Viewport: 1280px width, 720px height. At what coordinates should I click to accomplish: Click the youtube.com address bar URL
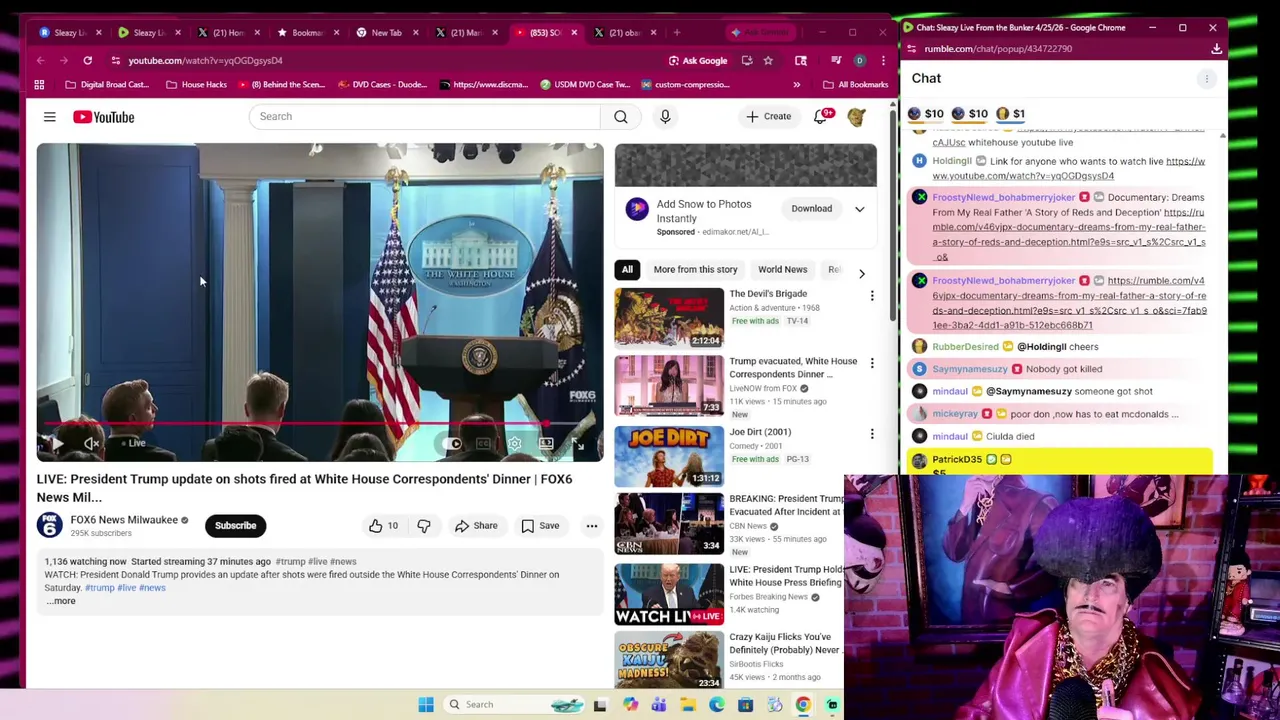pyautogui.click(x=205, y=61)
